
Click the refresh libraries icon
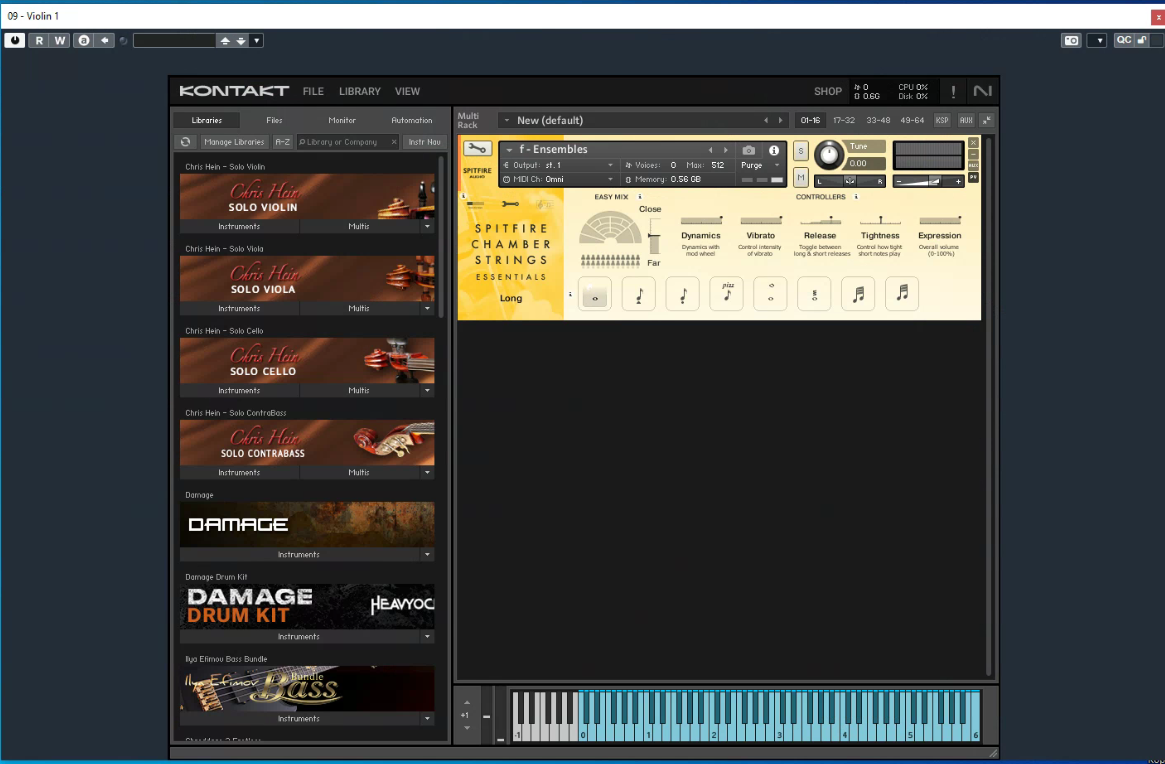pos(185,142)
